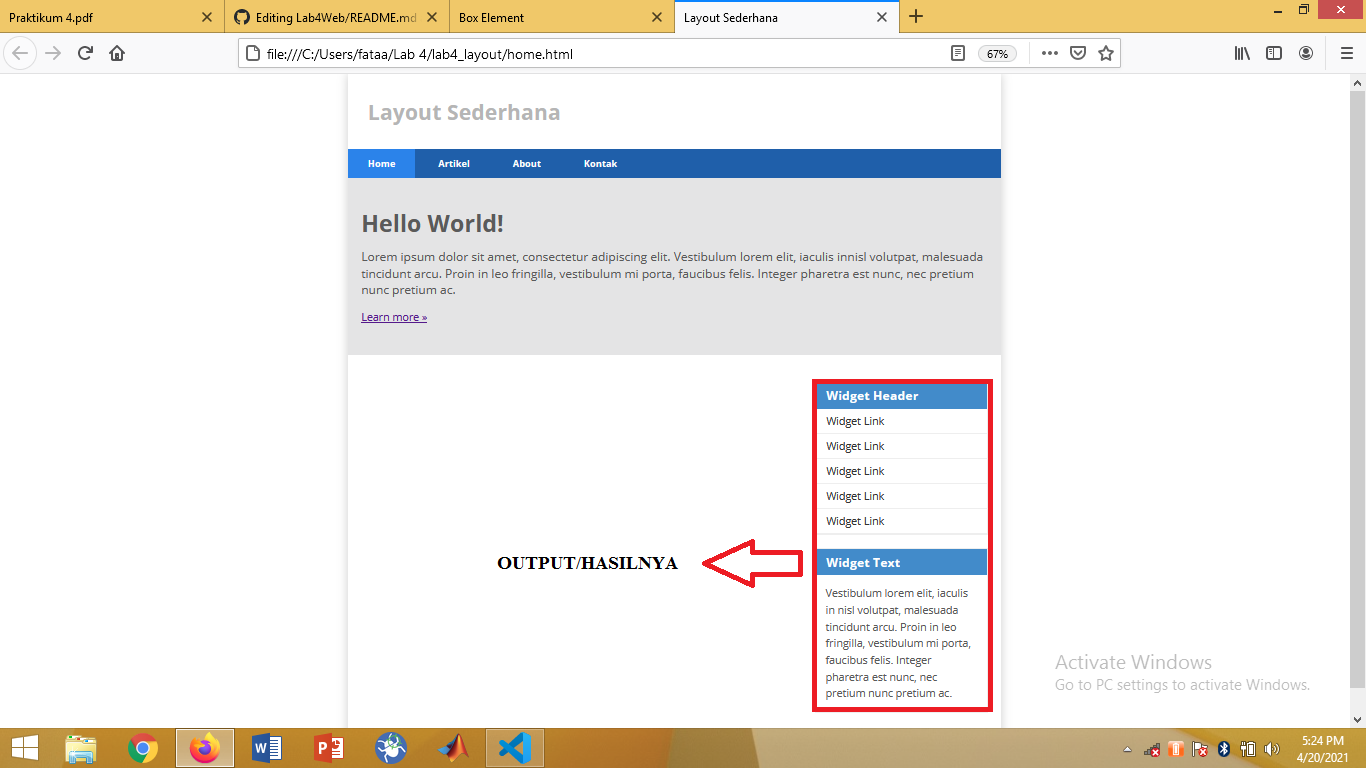Open the page actions ellipsis menu
The width and height of the screenshot is (1366, 768).
(x=1048, y=53)
